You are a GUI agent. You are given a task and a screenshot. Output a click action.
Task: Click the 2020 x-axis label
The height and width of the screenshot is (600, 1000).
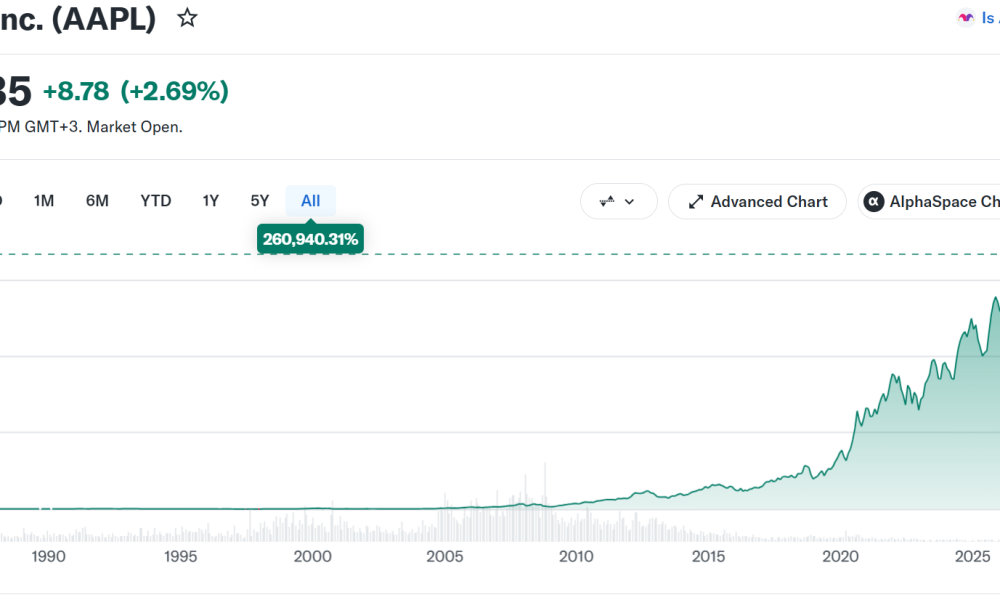pyautogui.click(x=841, y=557)
